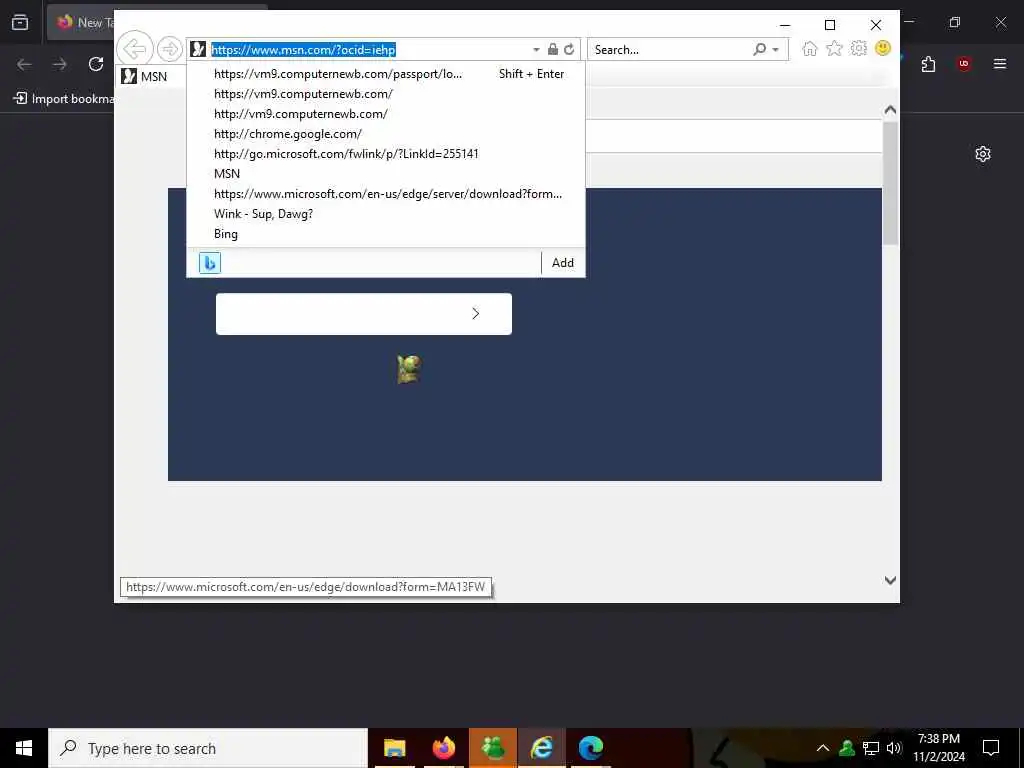Click the IE scrollbar up arrow
This screenshot has height=768, width=1024.
890,110
